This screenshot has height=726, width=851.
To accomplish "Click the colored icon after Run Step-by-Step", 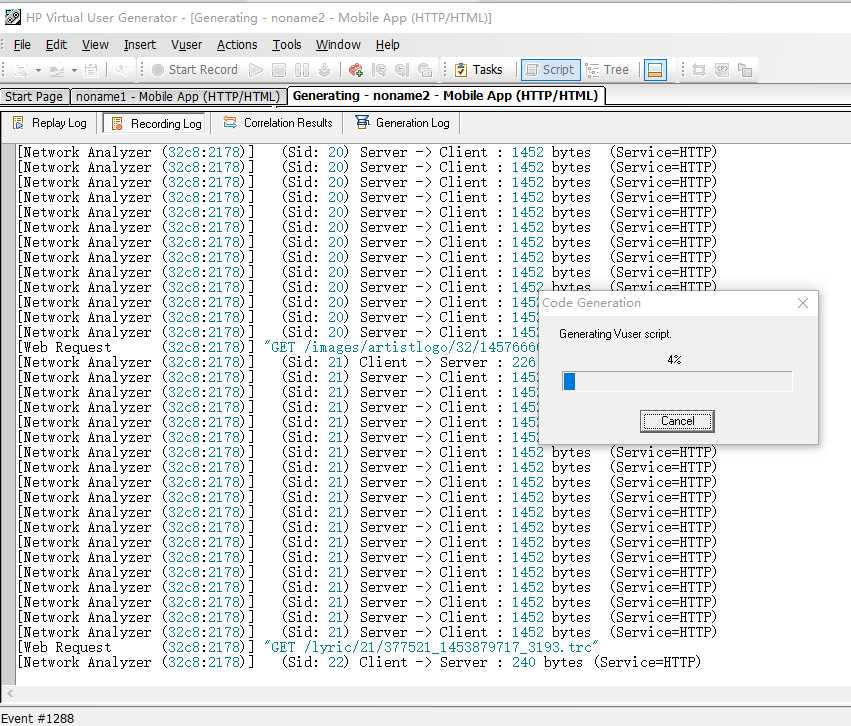I will coord(356,69).
